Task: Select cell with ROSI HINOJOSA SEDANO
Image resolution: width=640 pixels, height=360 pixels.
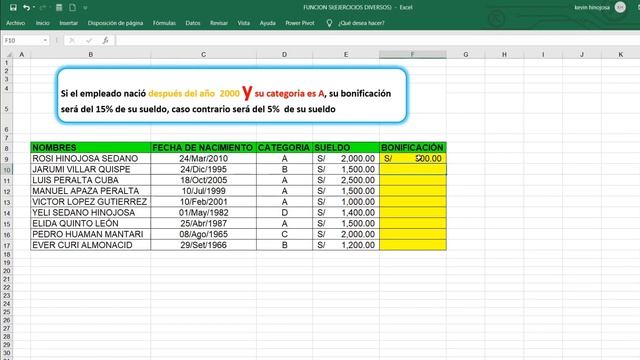Action: coord(91,158)
